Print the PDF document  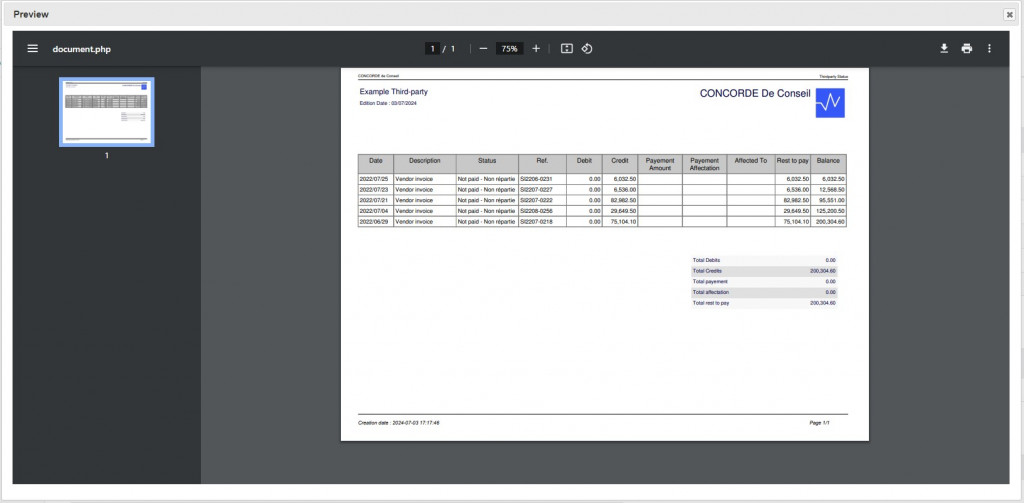(967, 48)
